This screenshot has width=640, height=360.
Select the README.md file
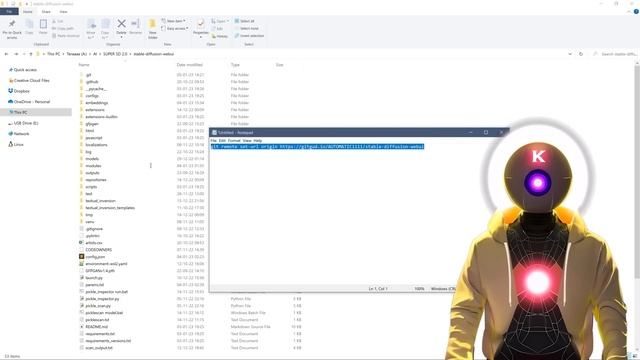(x=96, y=327)
